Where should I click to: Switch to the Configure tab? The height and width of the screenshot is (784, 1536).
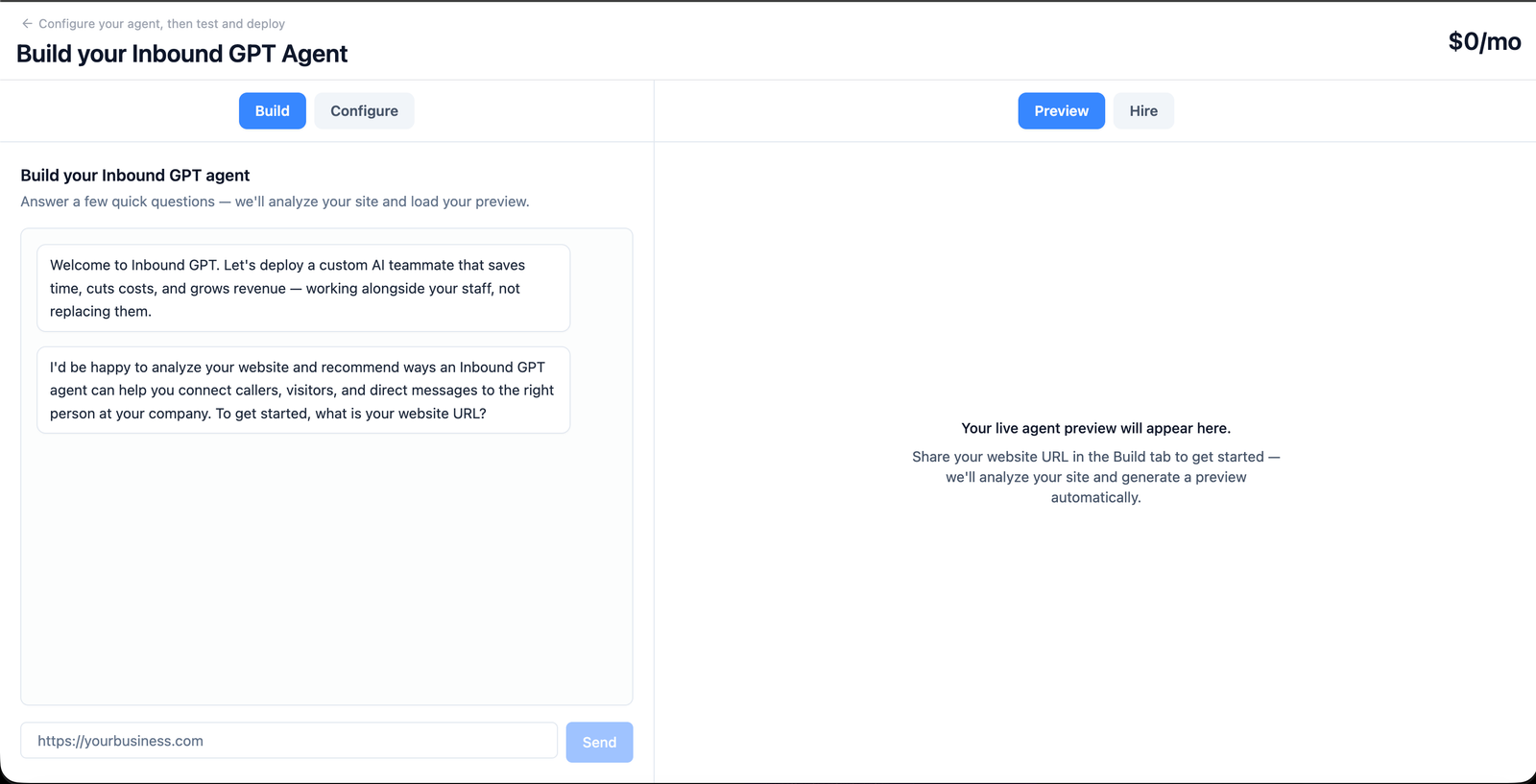tap(364, 111)
